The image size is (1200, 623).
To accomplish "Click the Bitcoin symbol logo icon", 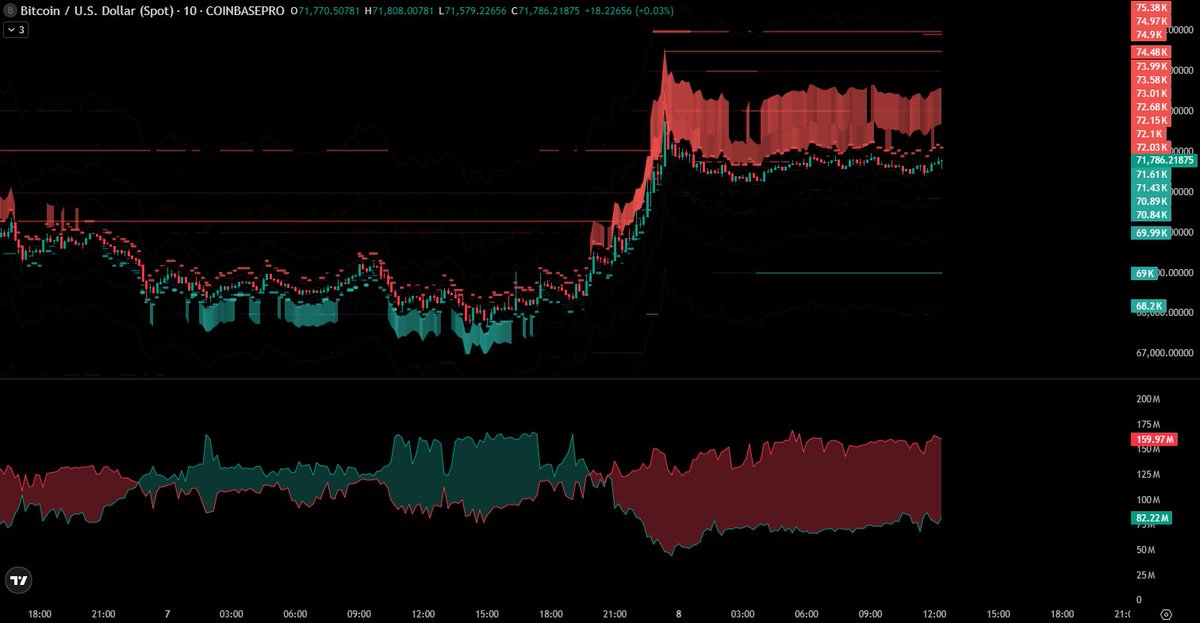I will [x=10, y=10].
